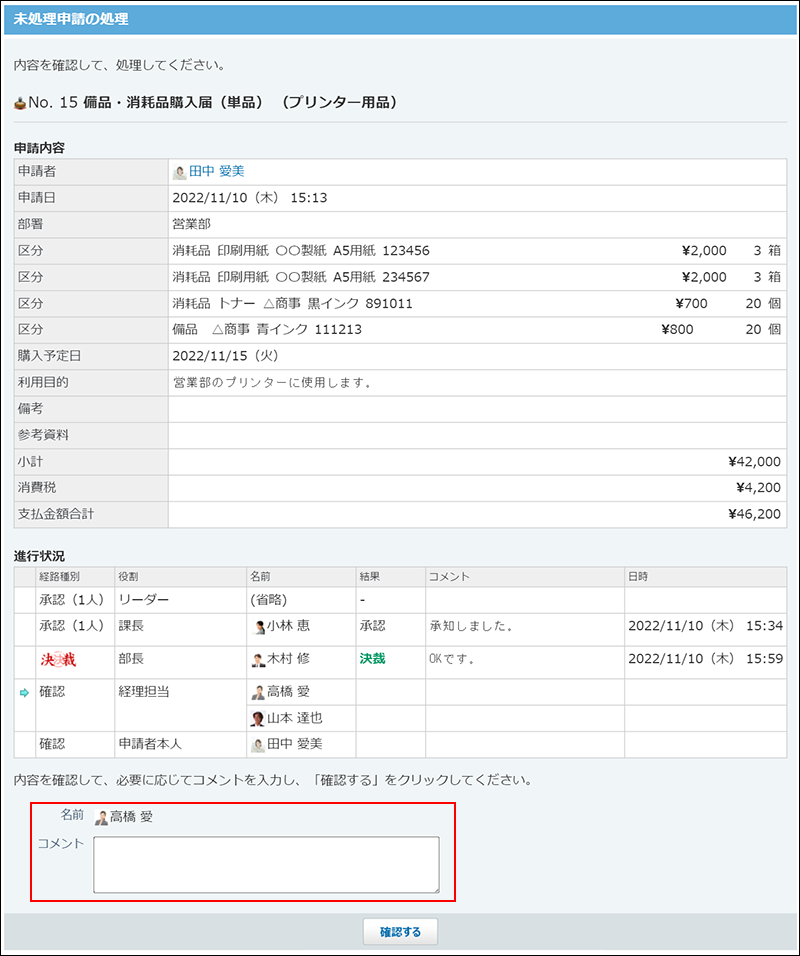Image resolution: width=800 pixels, height=956 pixels.
Task: Click timestamp 2022/11/10（木） 15:59
Action: tap(705, 659)
